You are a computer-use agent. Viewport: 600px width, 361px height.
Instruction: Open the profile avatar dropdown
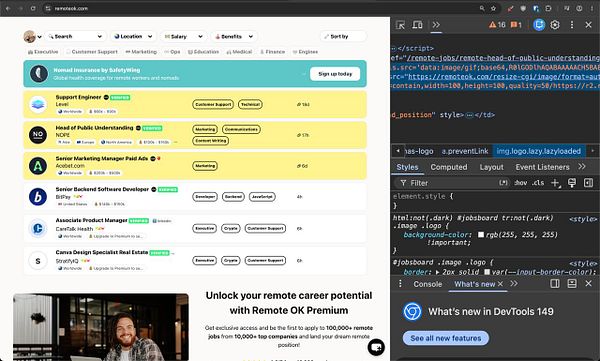32,36
